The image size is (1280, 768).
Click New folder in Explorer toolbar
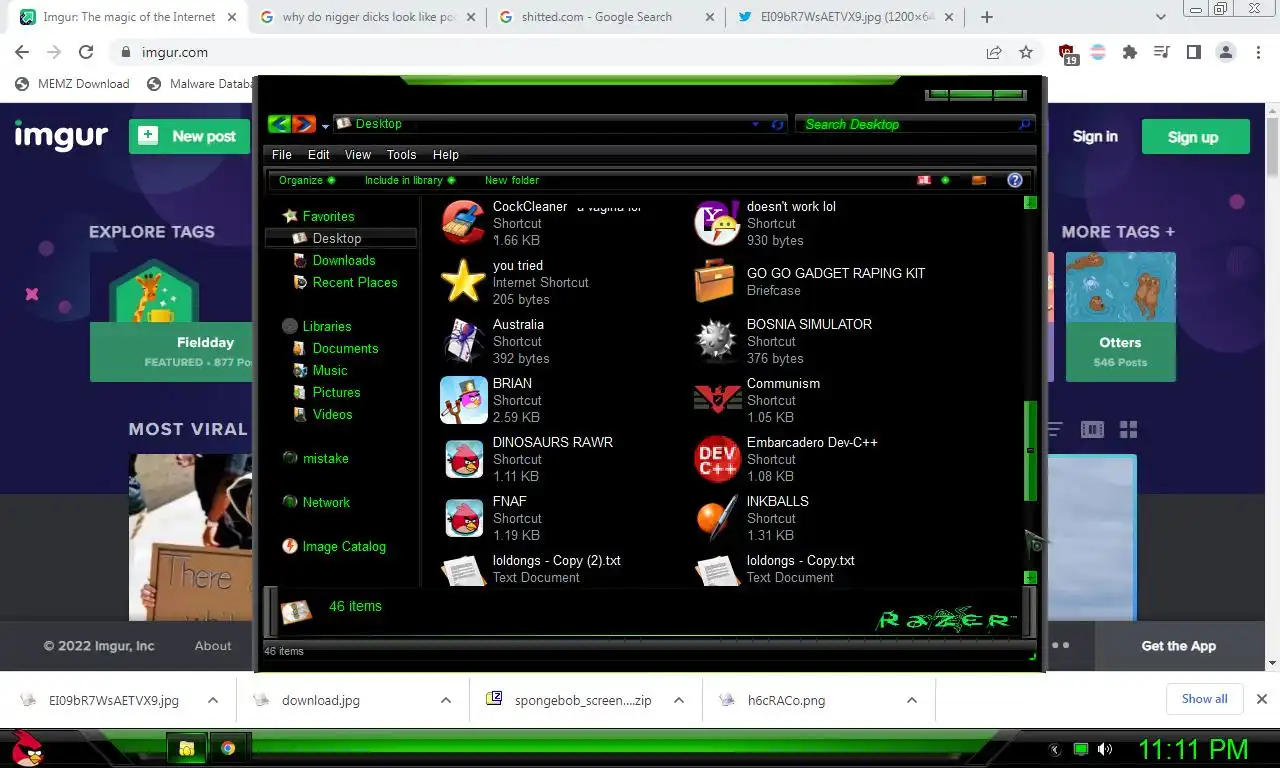(512, 180)
